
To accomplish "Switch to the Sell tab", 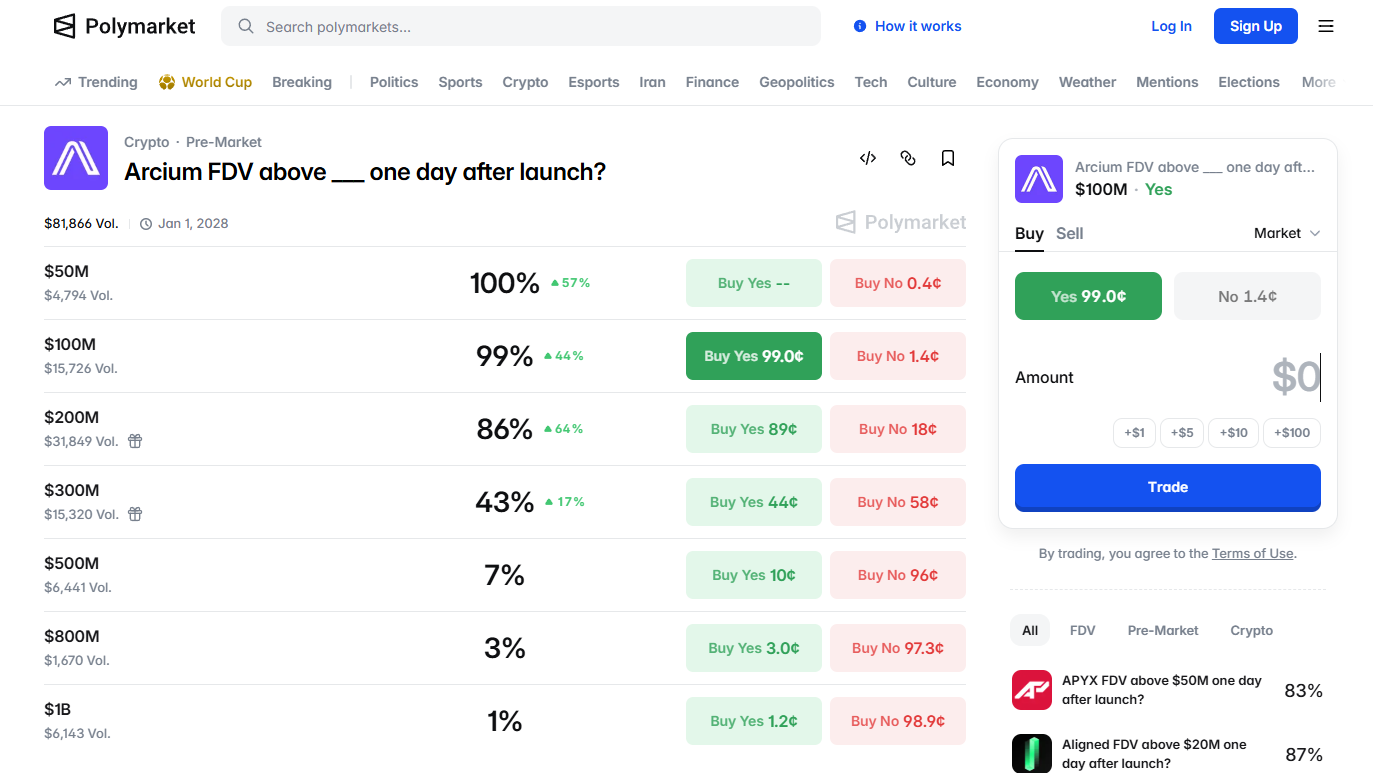I will [1070, 233].
